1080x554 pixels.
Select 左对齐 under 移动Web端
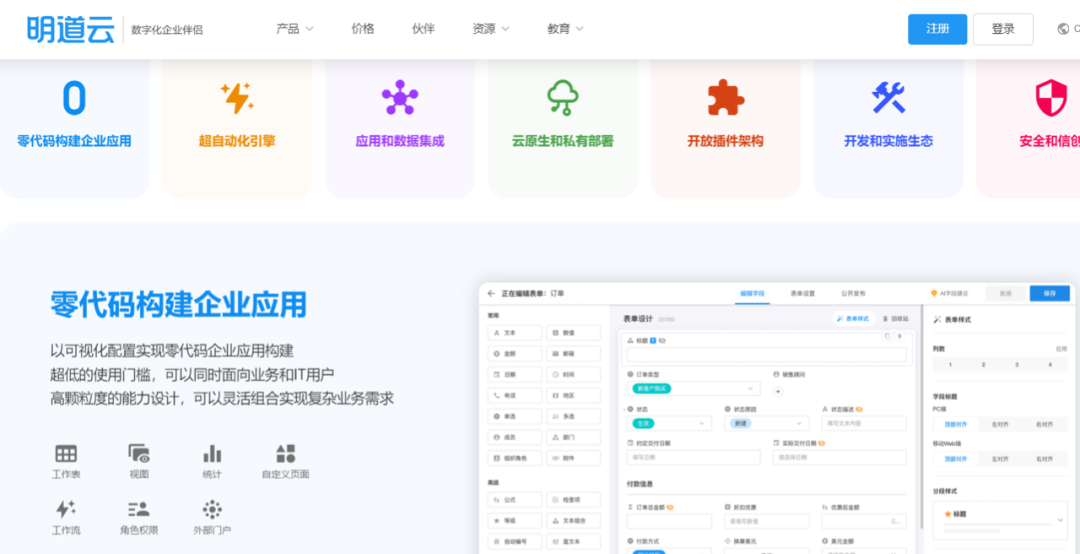click(x=1000, y=459)
